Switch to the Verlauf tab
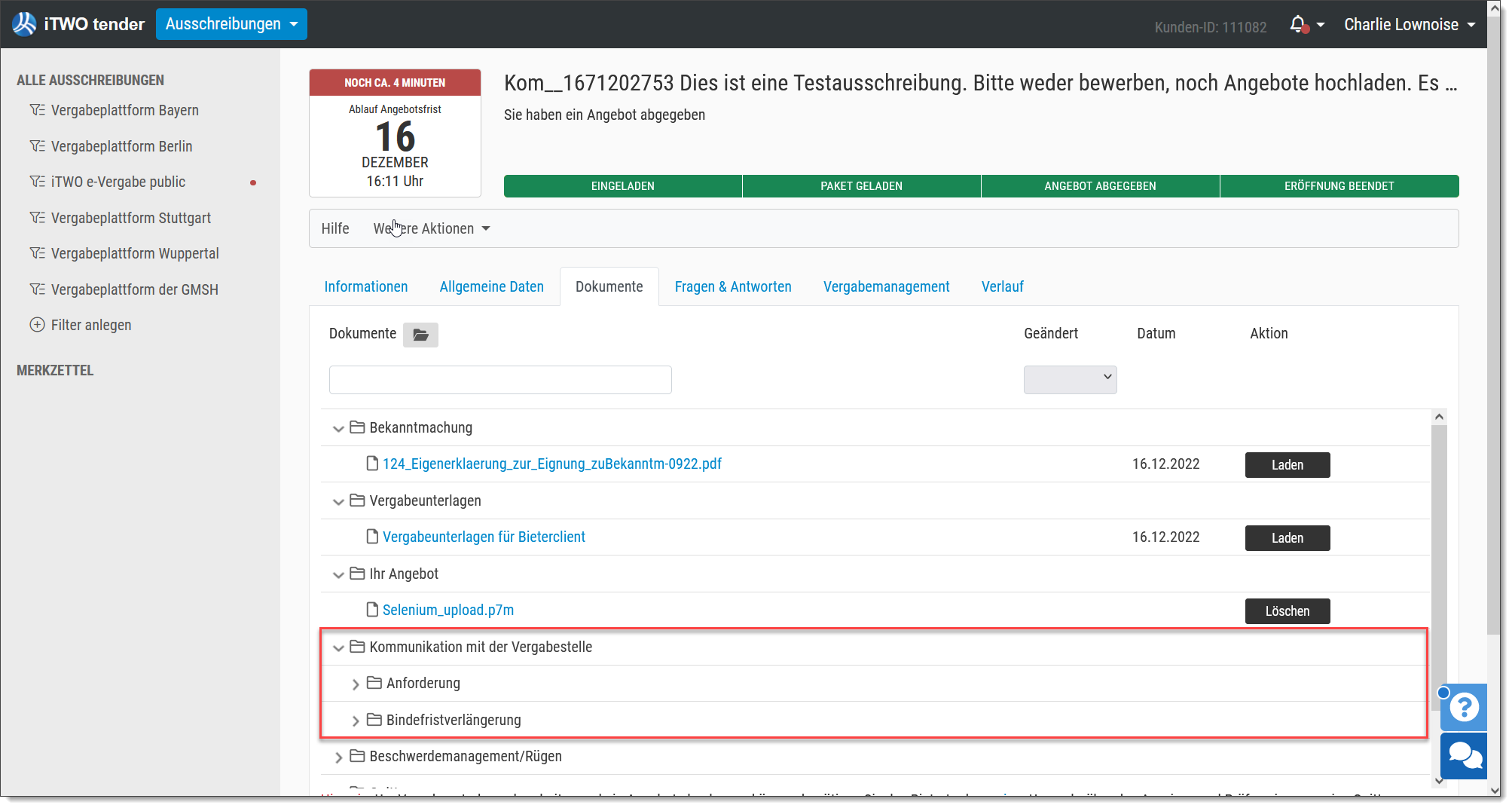The image size is (1512, 808). click(1003, 286)
